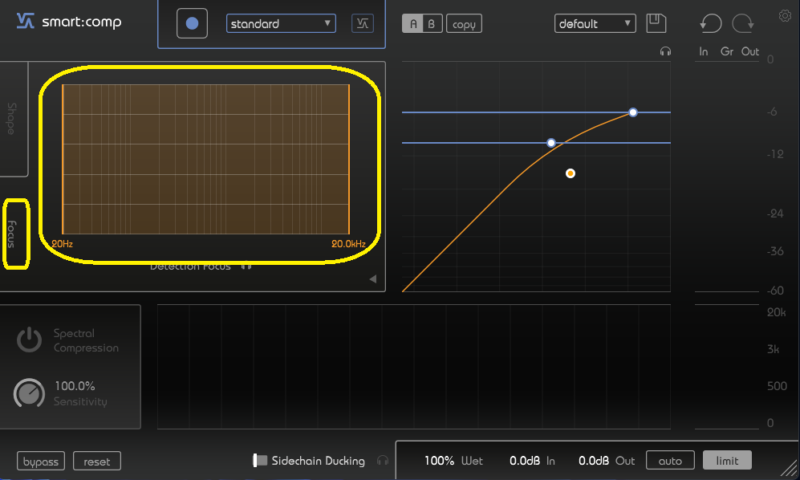Viewport: 800px width, 480px height.
Task: Switch to the Shape tab
Action: point(13,118)
